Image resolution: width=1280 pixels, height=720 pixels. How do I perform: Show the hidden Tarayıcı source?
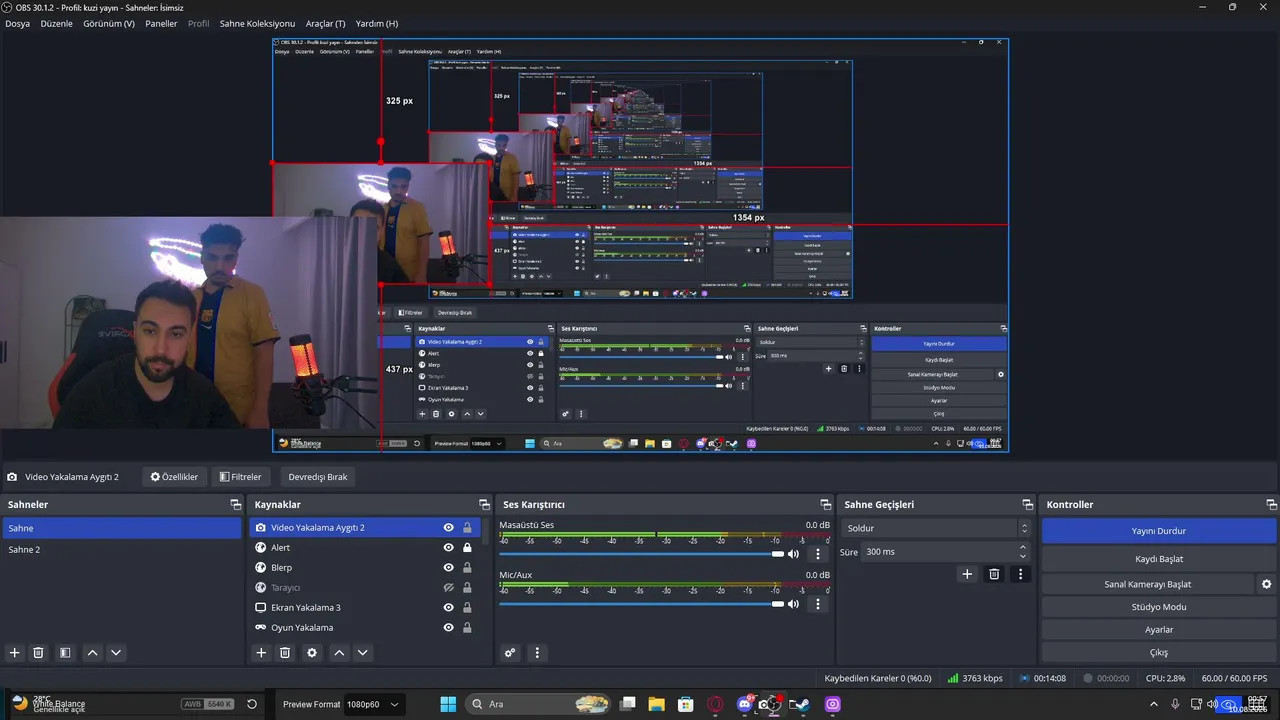point(449,588)
